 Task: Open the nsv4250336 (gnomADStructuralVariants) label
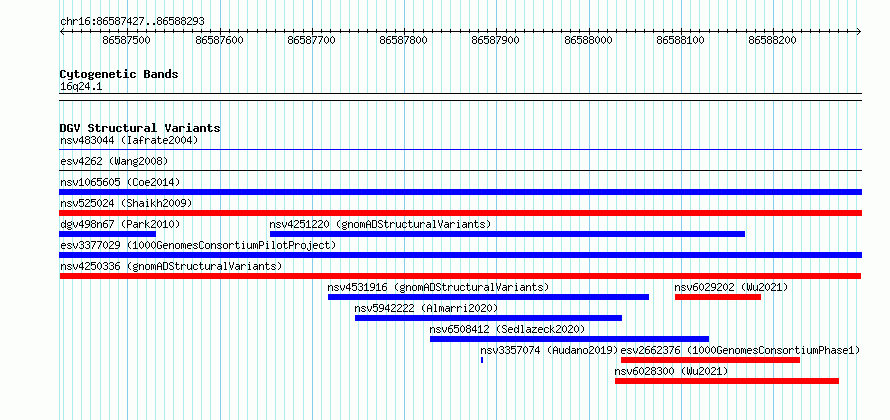171,266
